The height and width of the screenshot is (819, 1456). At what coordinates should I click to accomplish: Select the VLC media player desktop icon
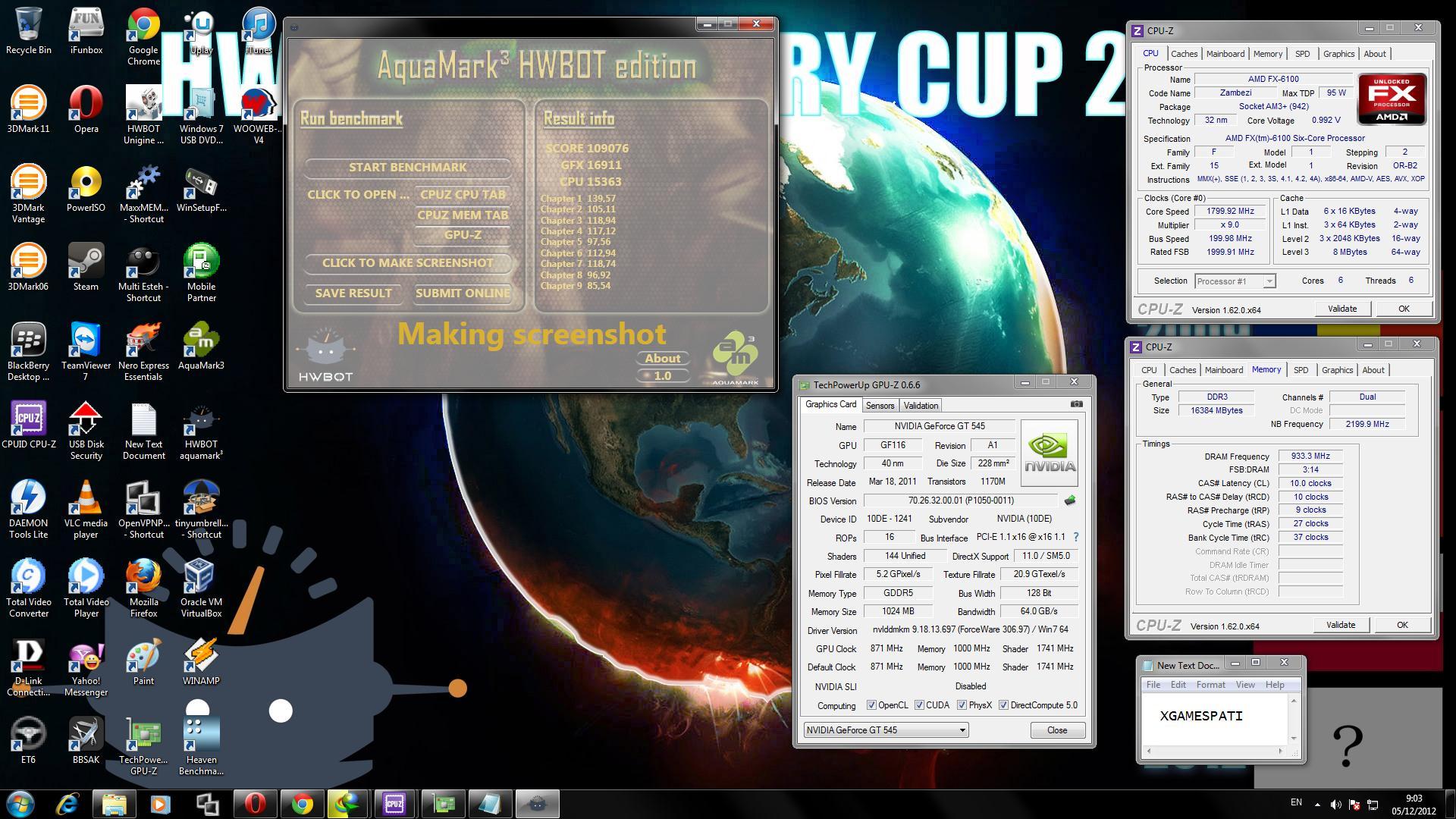[x=86, y=510]
